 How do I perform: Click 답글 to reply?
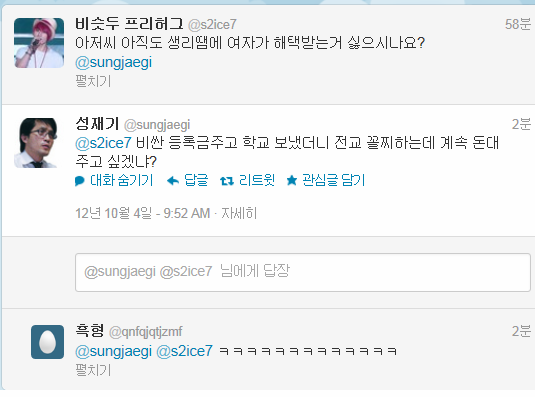(x=196, y=180)
